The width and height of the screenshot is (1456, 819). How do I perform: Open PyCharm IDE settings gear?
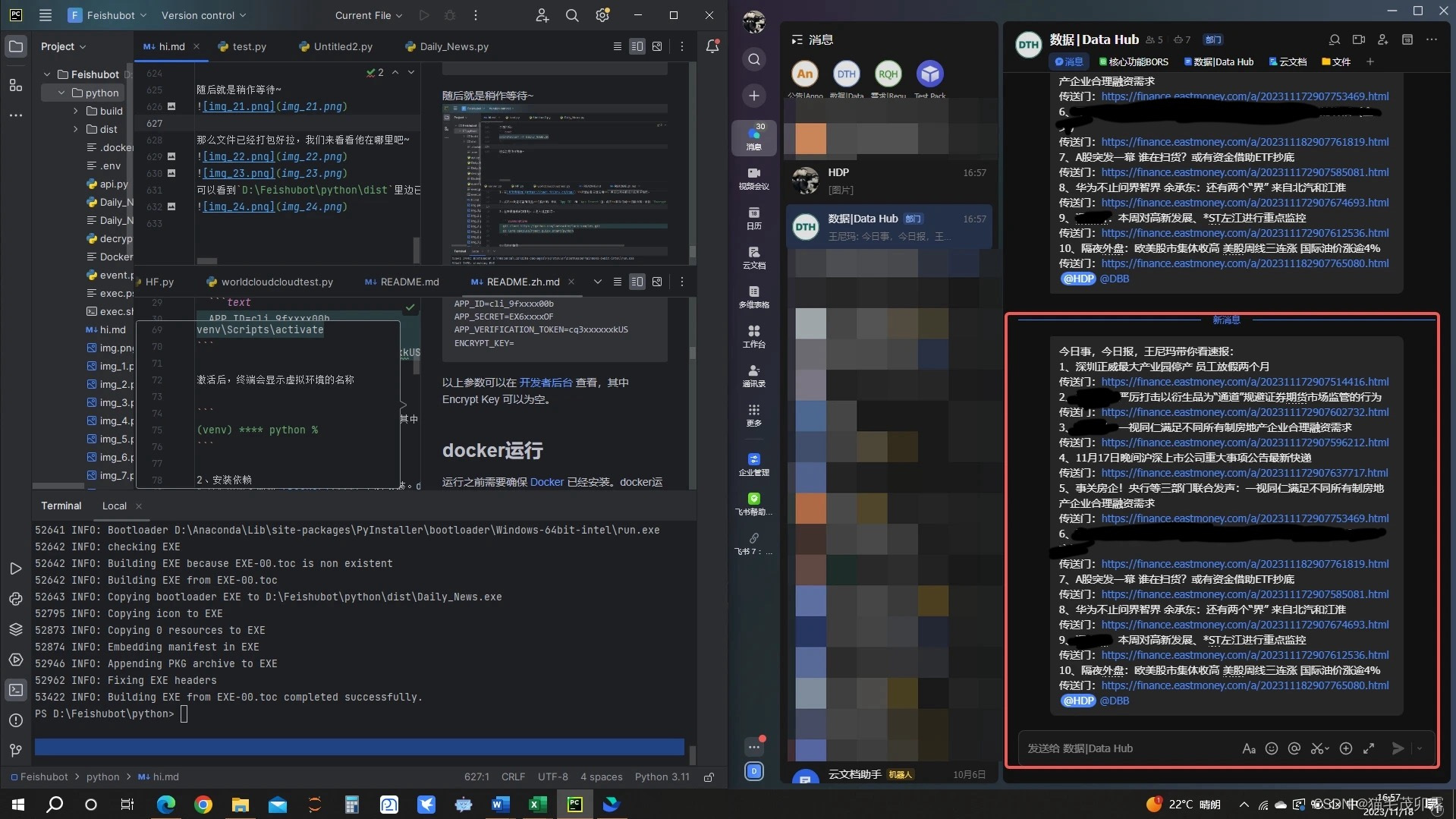602,15
